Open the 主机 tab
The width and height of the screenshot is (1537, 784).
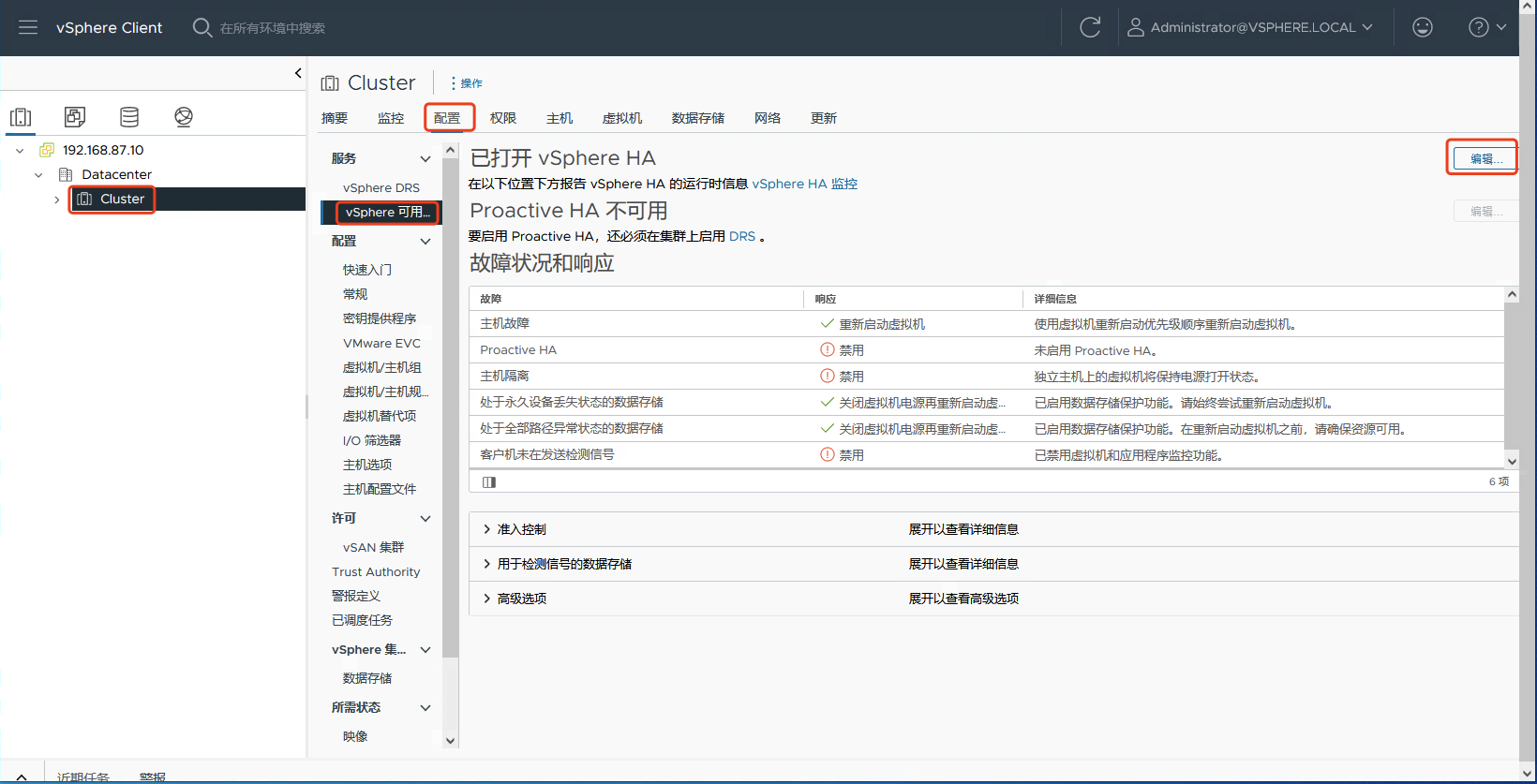tap(560, 118)
